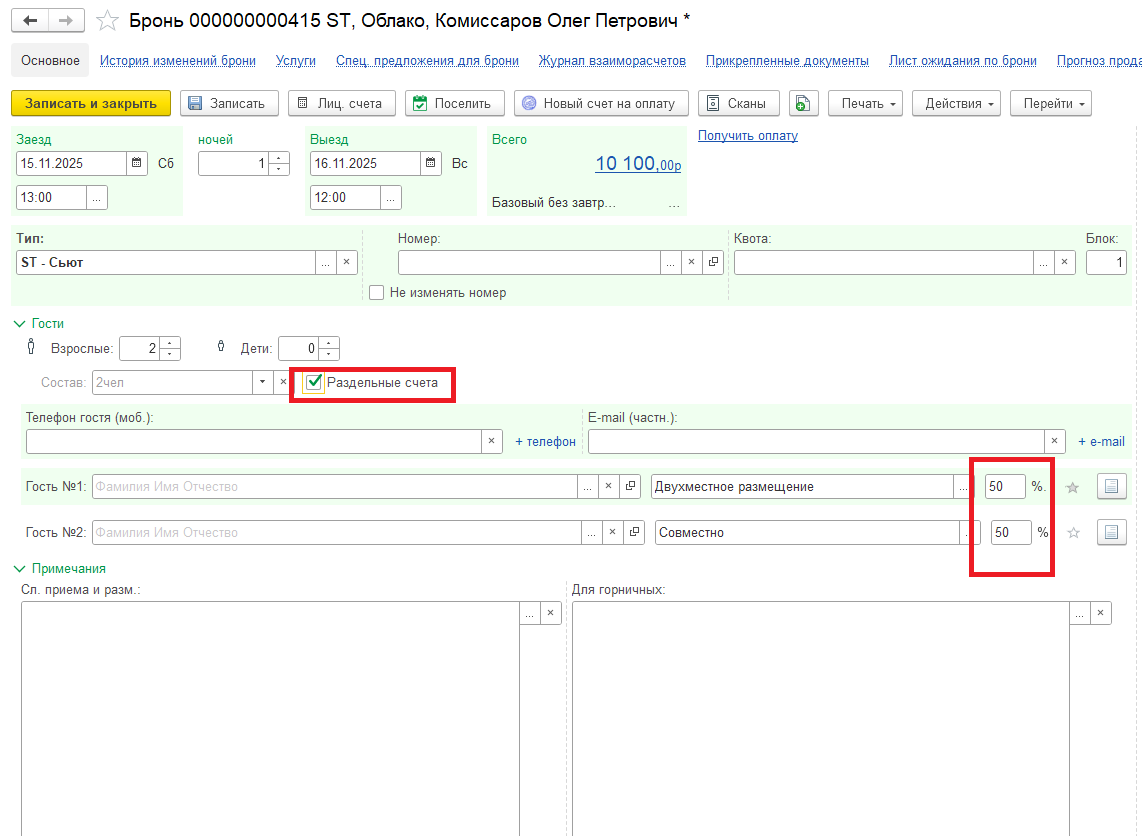Open the Печать dropdown menu
Image resolution: width=1142 pixels, height=836 pixels.
coord(866,103)
